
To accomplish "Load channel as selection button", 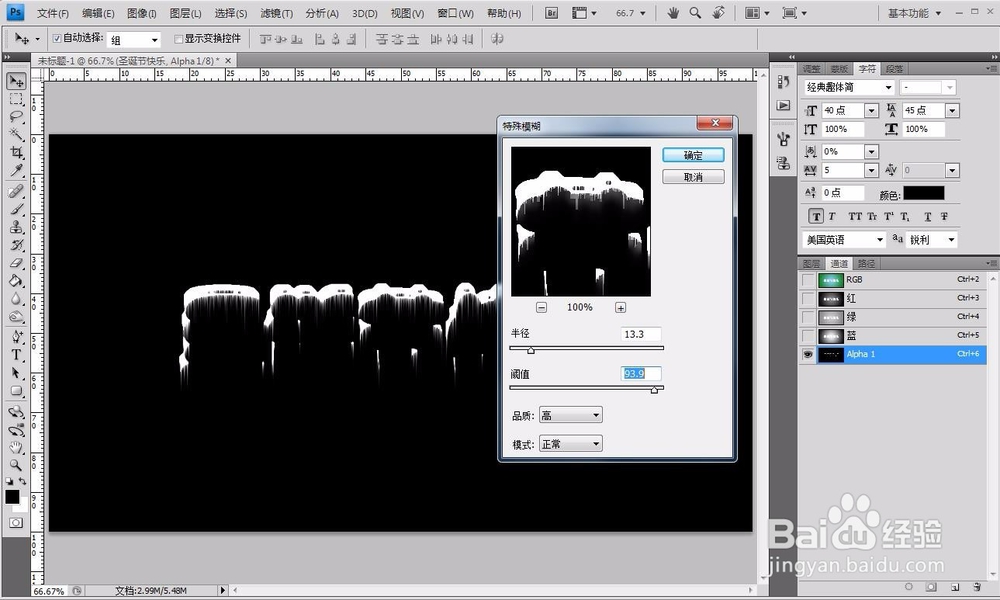I will [x=909, y=587].
